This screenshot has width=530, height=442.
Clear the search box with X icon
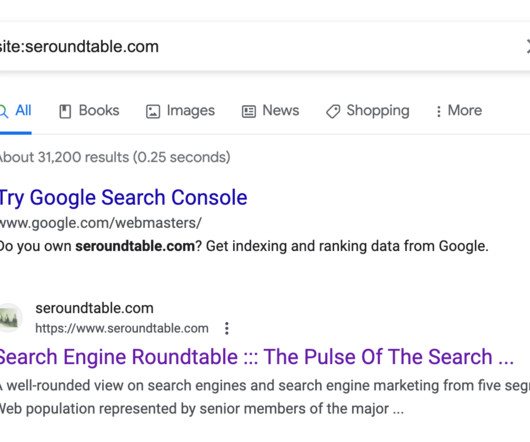click(x=527, y=46)
